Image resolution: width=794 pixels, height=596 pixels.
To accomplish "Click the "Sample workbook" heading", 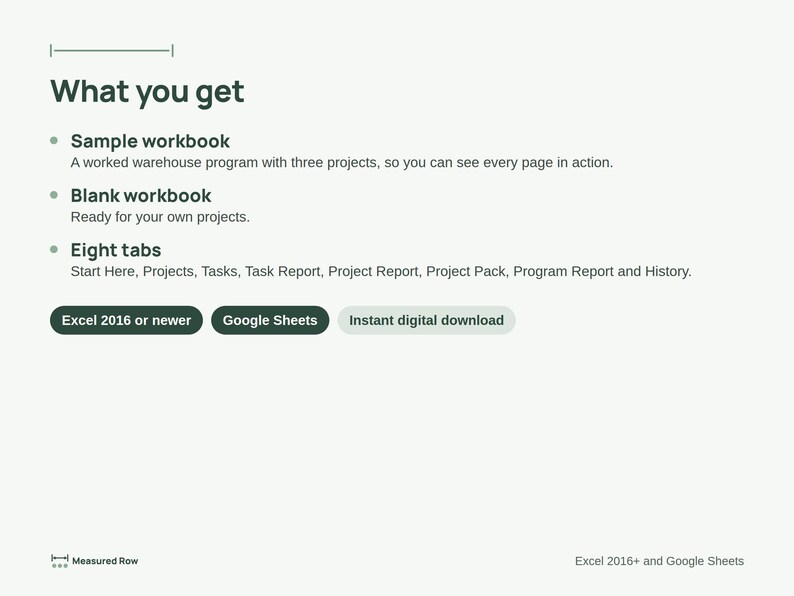I will (x=150, y=141).
